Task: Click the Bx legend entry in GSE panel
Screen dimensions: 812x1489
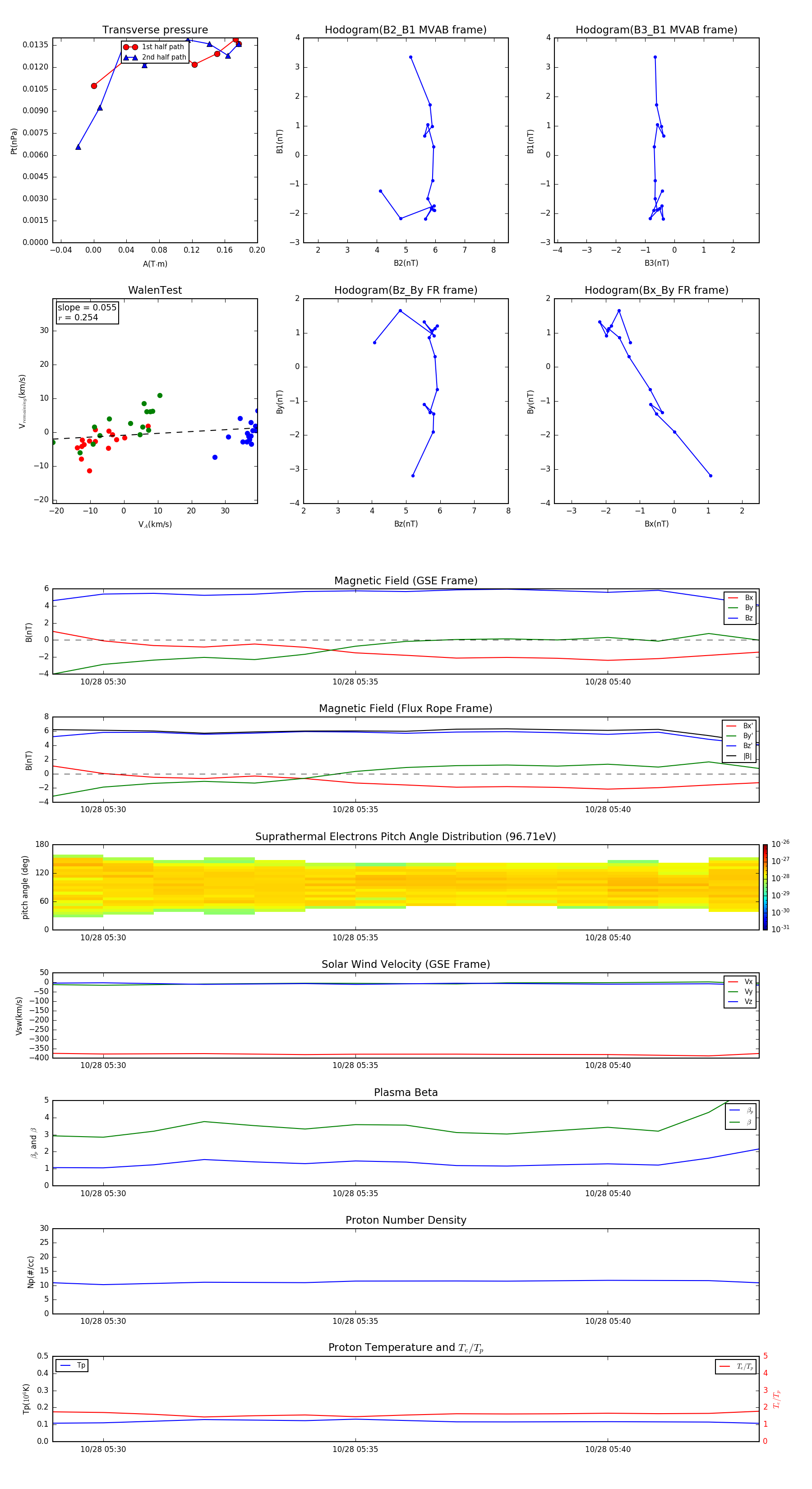Action: 740,598
